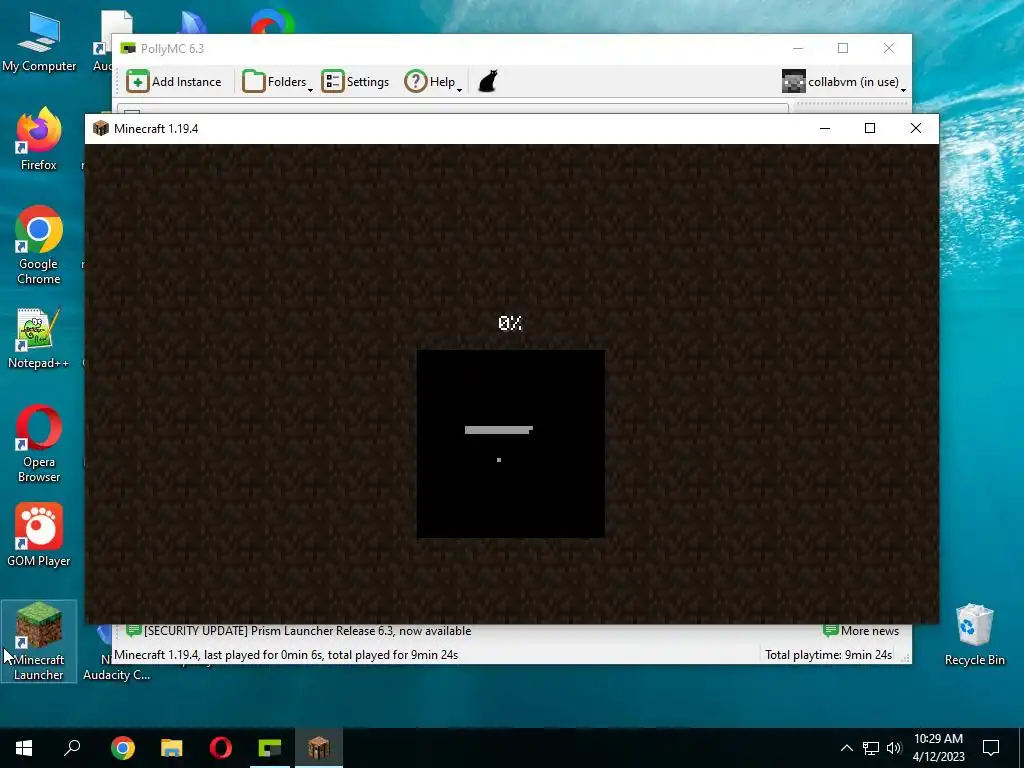
Task: Click the black cat icon in PollyMC
Action: pyautogui.click(x=488, y=82)
